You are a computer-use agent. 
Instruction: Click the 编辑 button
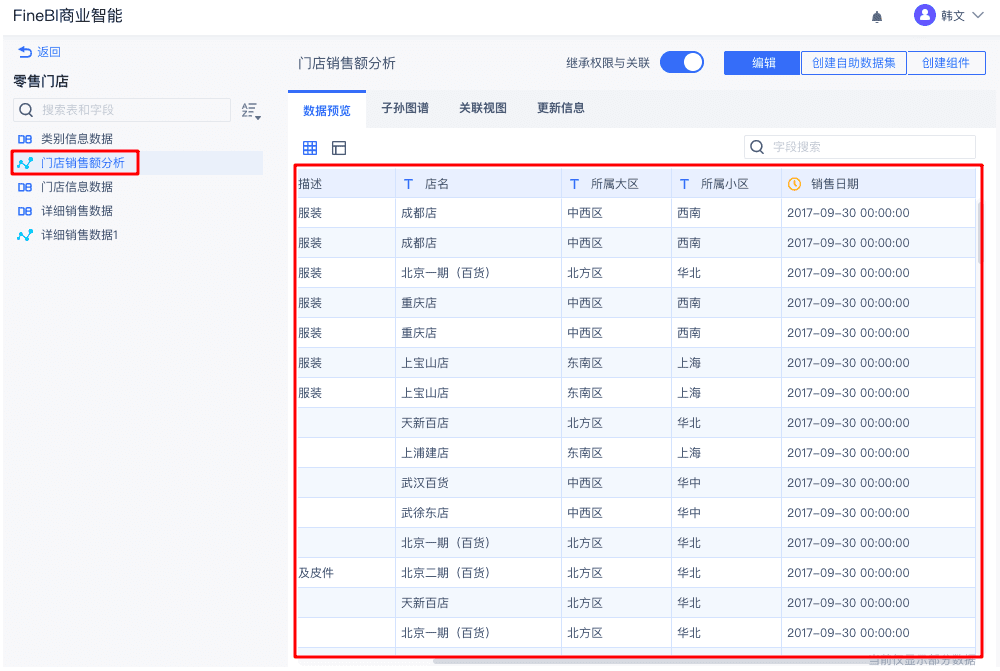(762, 62)
